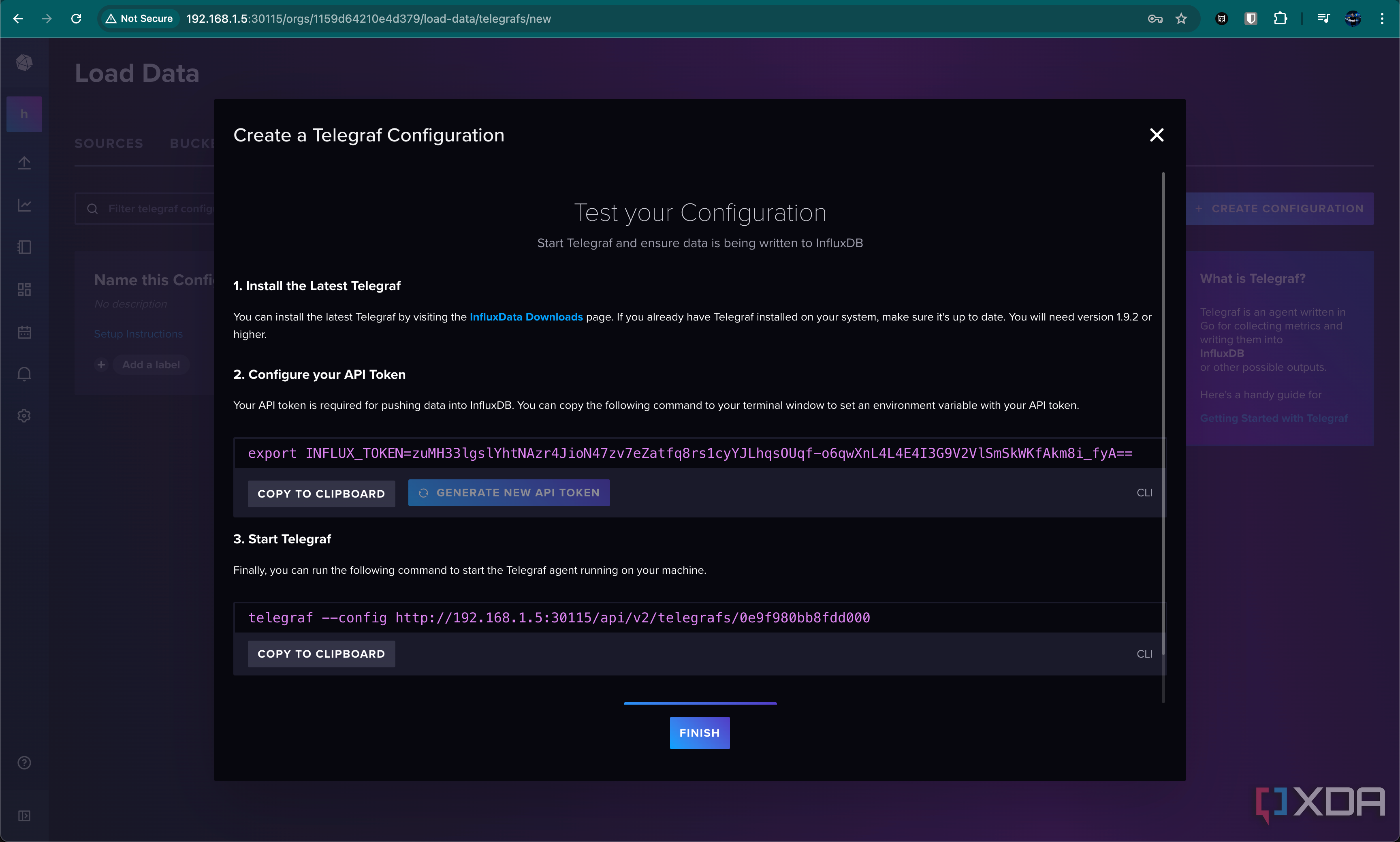Open the browser profile avatar
Screen dimensions: 1400x842
pyautogui.click(x=1353, y=19)
